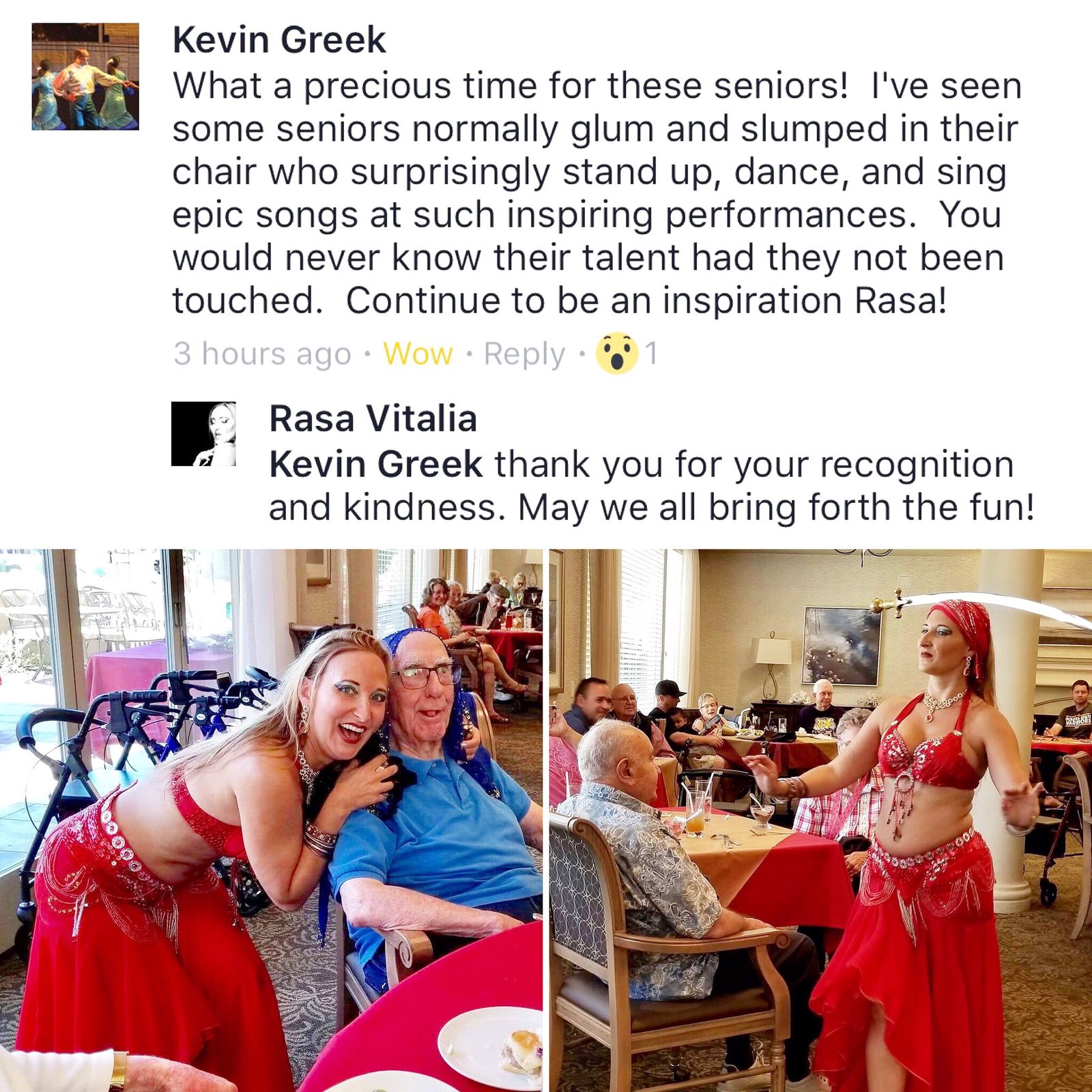Reply to Kevin Greek's comment

(x=524, y=354)
